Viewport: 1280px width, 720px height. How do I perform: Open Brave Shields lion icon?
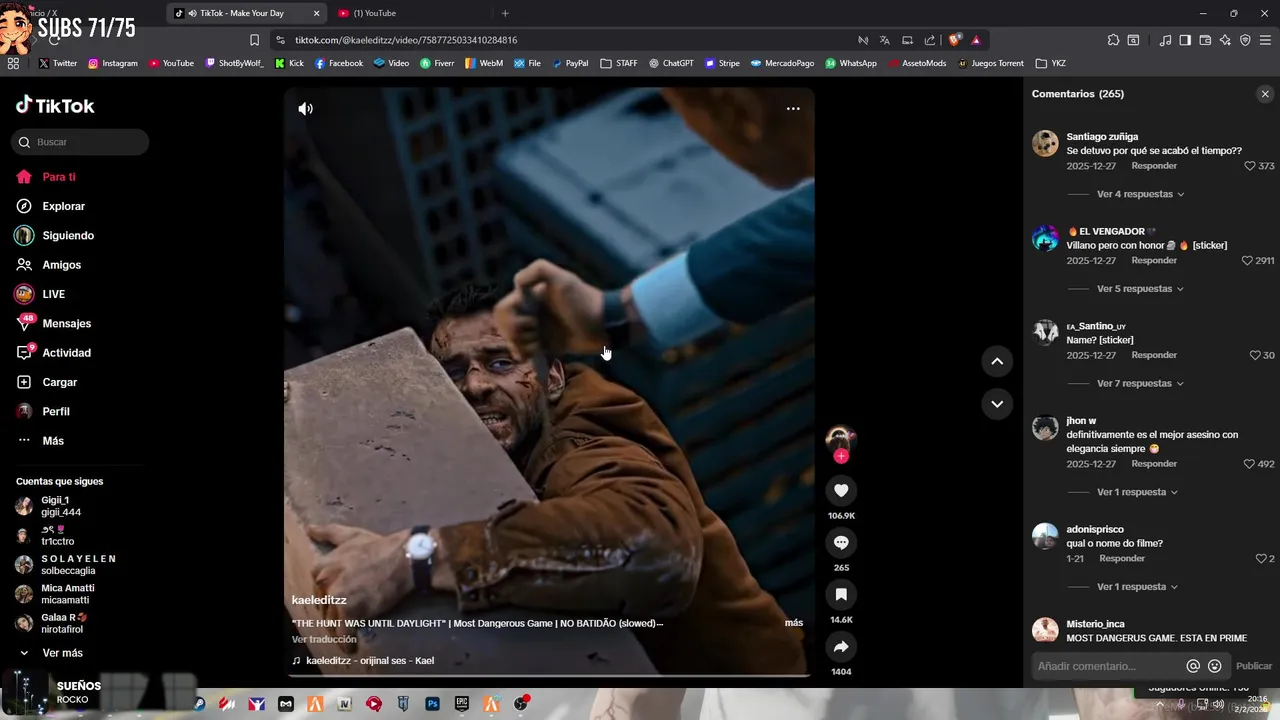coord(955,40)
